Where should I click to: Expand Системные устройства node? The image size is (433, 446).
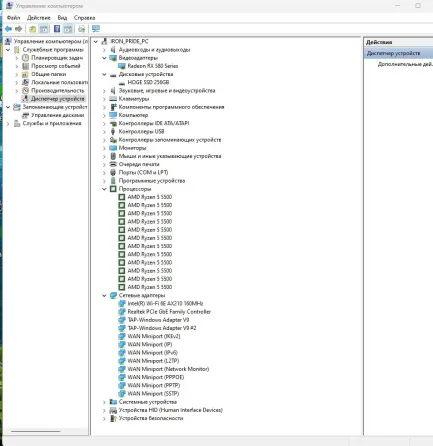(104, 402)
